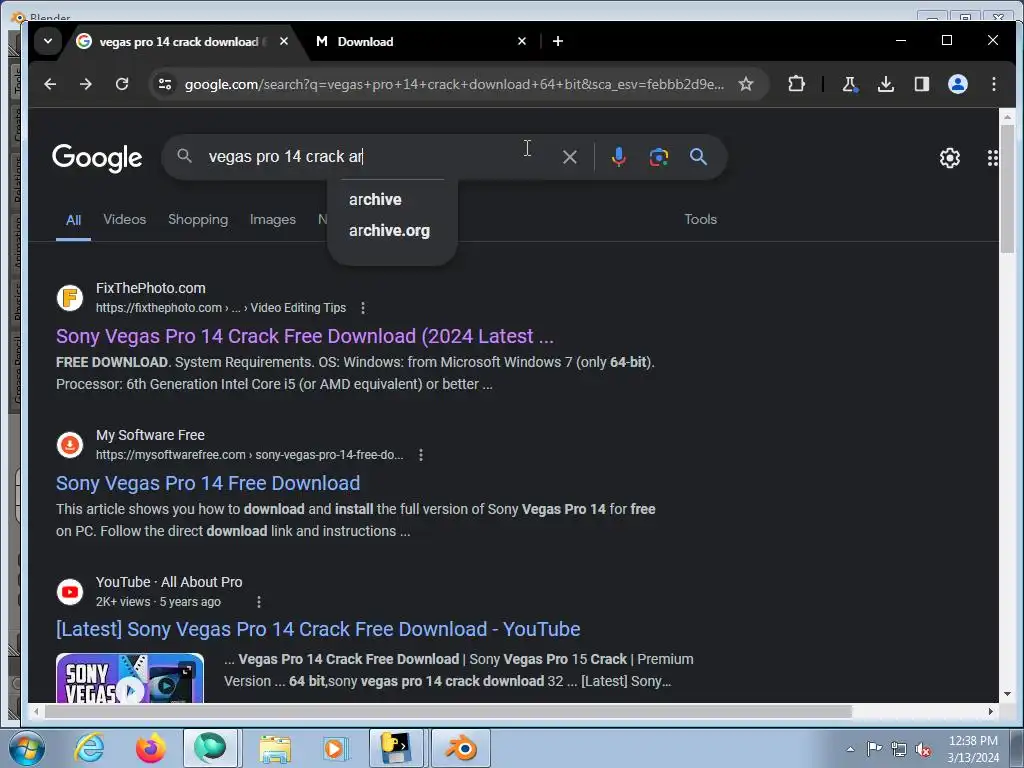Click the My Software Free favicon
This screenshot has height=768, width=1024.
pos(70,445)
